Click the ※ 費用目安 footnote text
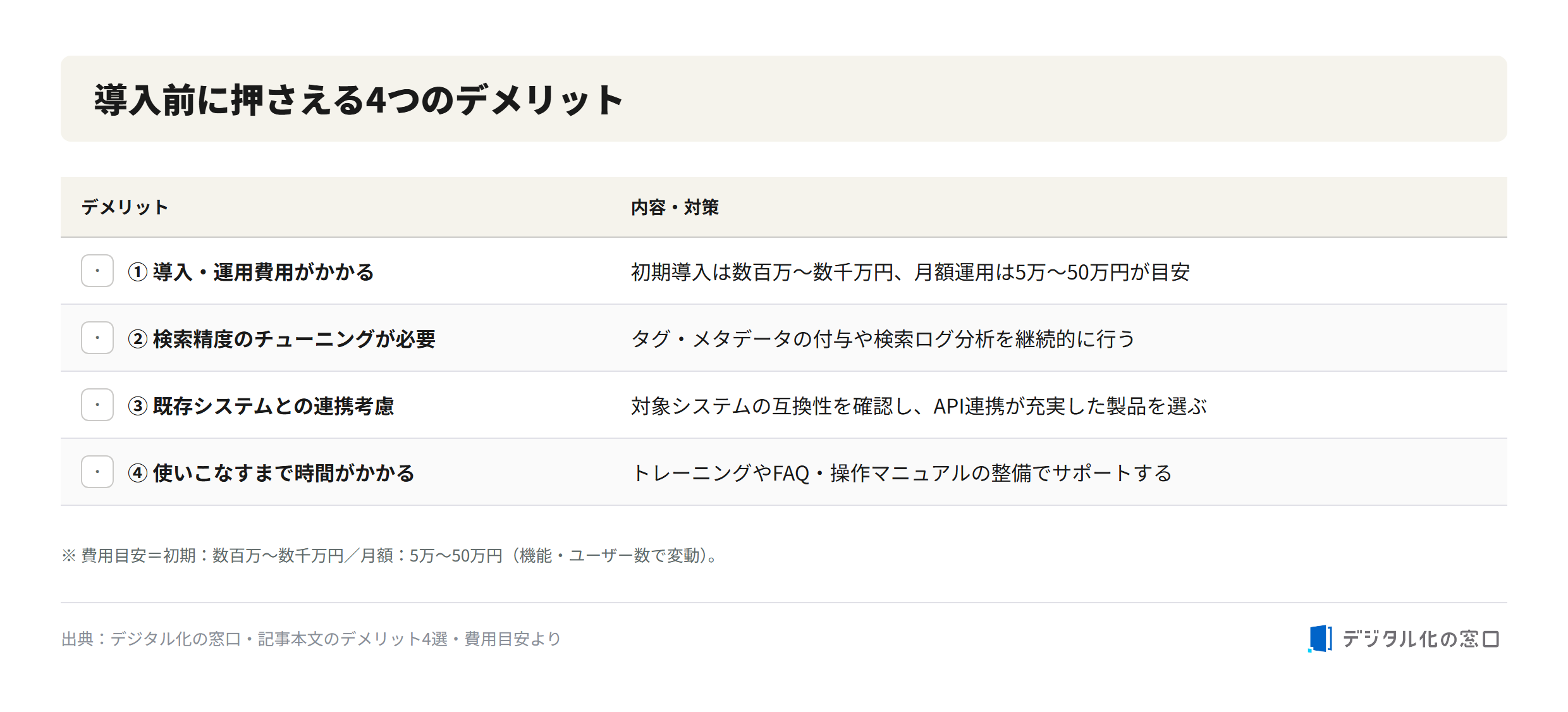 point(392,555)
